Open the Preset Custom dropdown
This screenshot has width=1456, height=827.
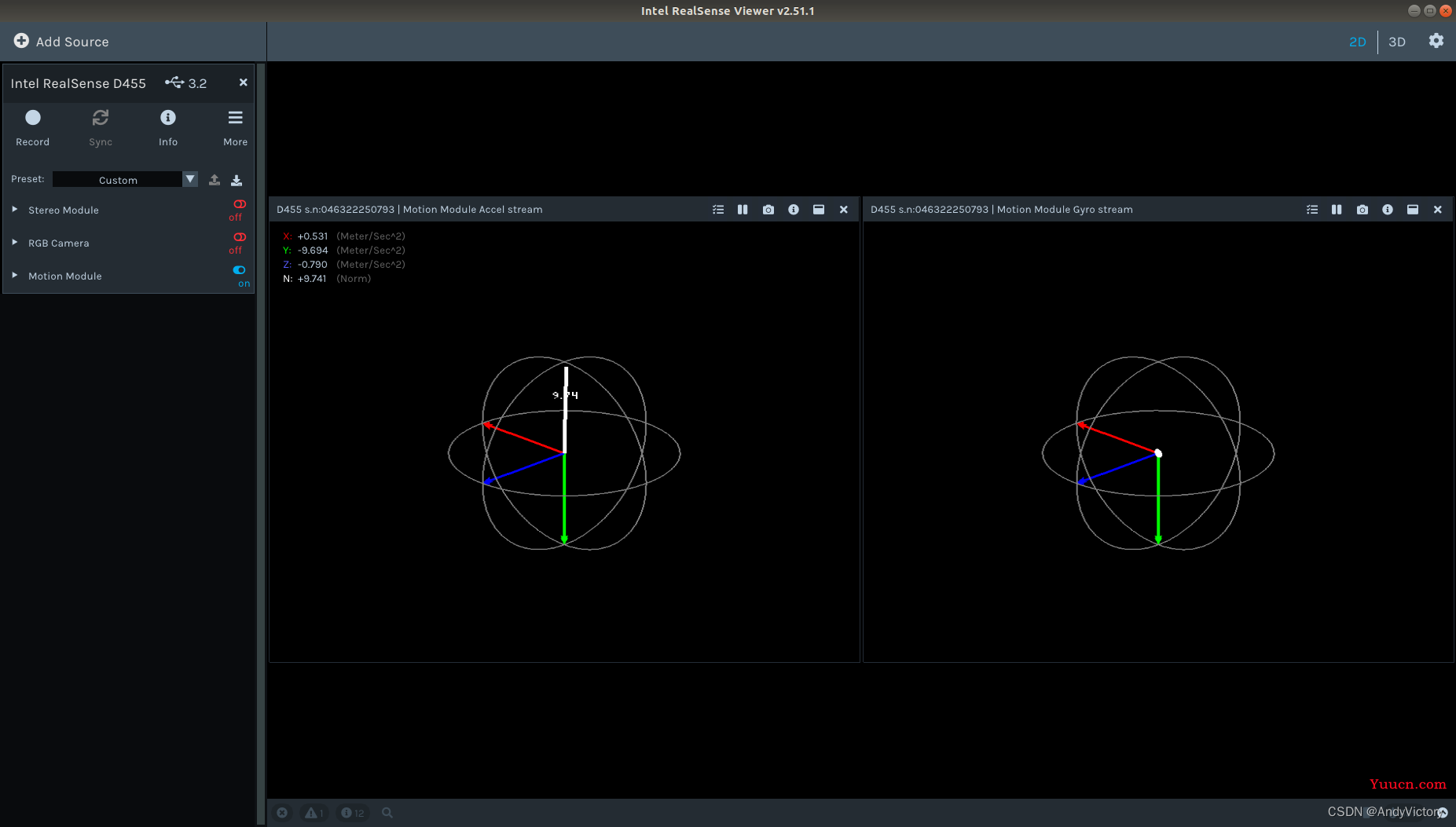pyautogui.click(x=125, y=180)
